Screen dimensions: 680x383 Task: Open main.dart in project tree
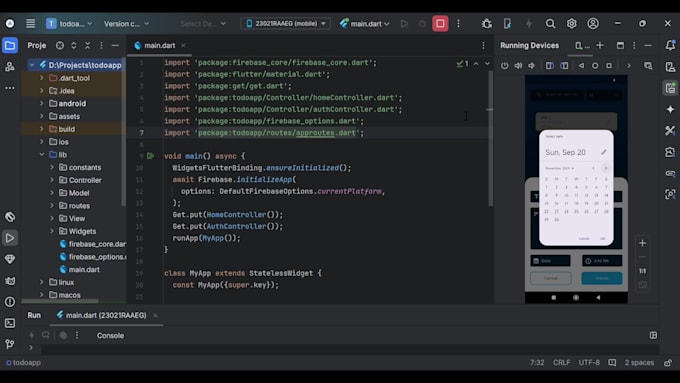[x=84, y=269]
